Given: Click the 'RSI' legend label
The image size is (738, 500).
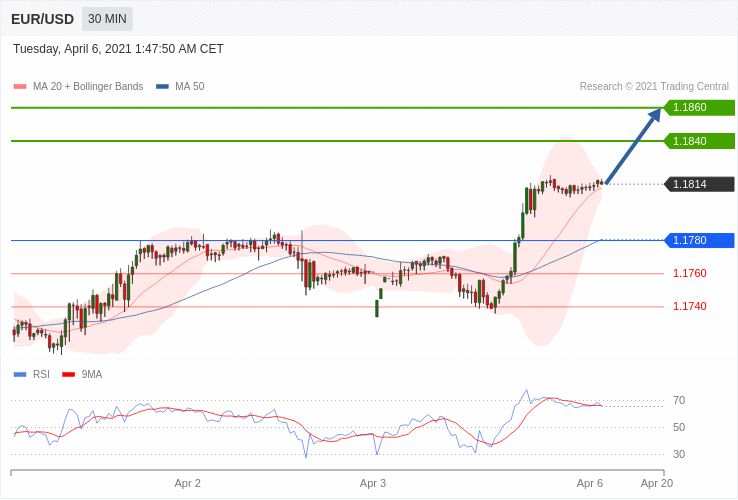Looking at the screenshot, I should (x=41, y=375).
